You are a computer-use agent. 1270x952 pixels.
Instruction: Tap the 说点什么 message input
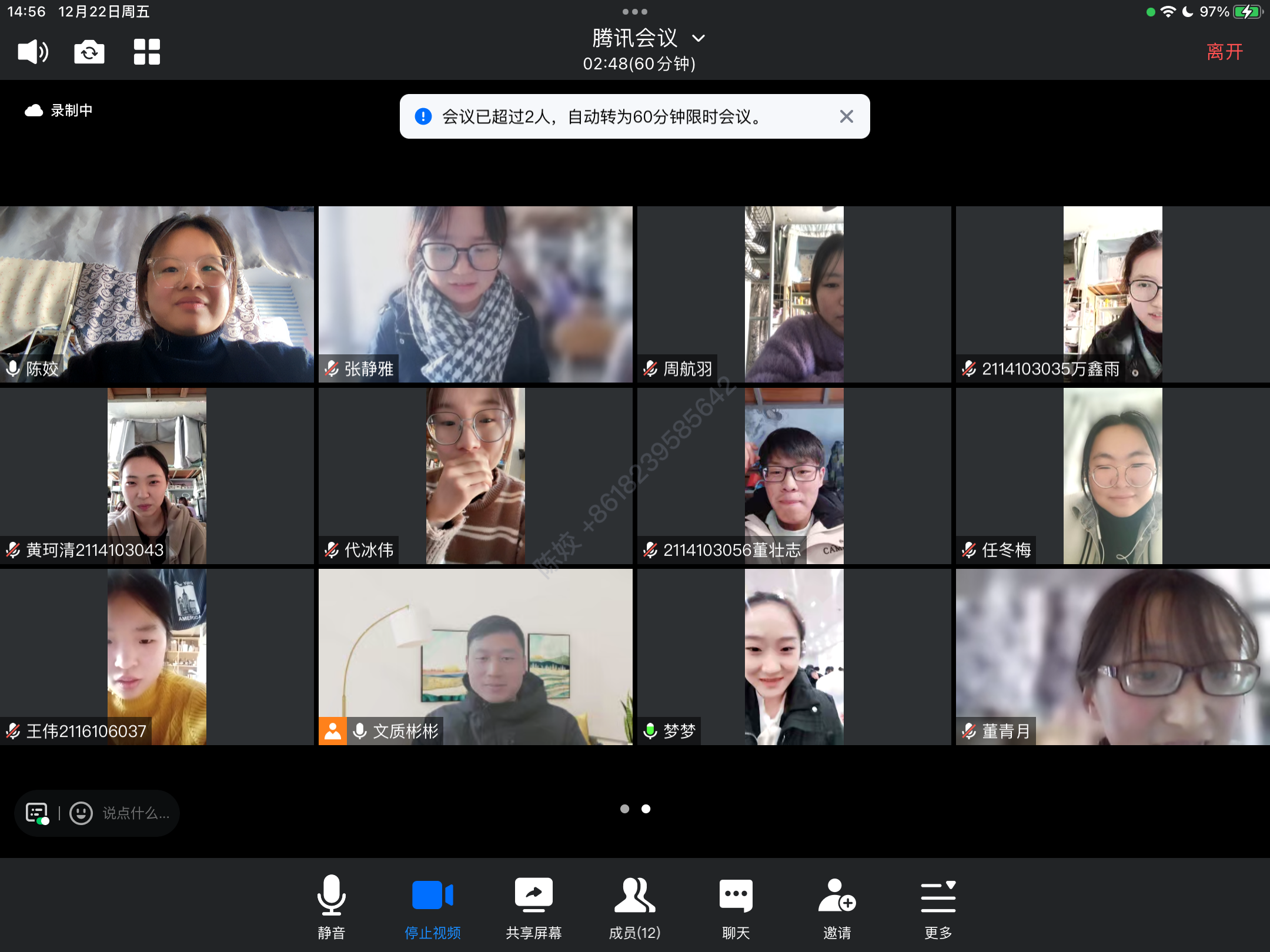coord(136,813)
